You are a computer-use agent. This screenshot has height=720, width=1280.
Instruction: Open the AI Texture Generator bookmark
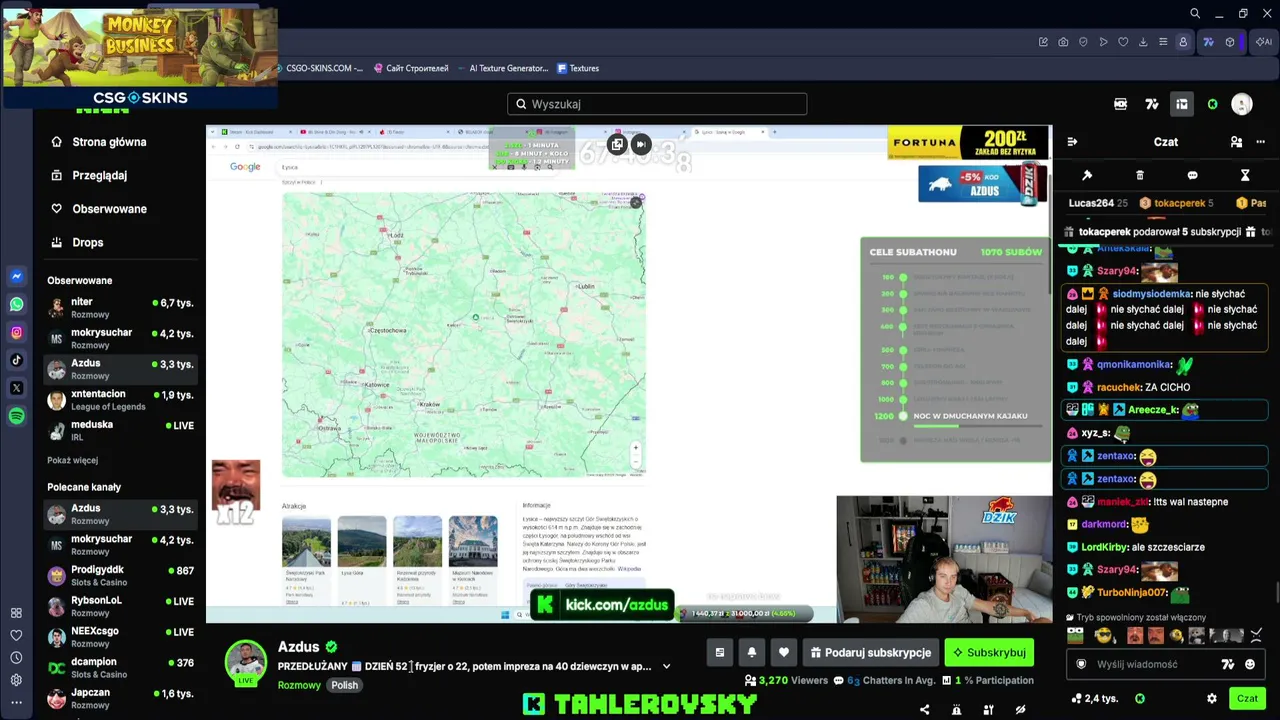tap(502, 68)
